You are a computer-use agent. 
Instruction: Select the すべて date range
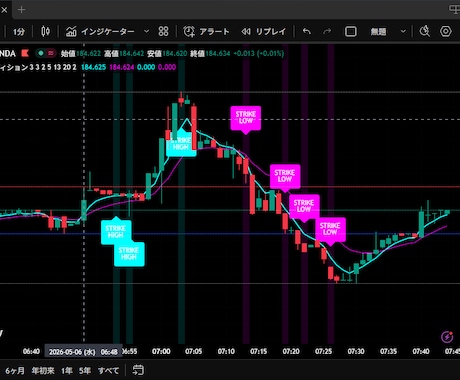click(x=108, y=370)
